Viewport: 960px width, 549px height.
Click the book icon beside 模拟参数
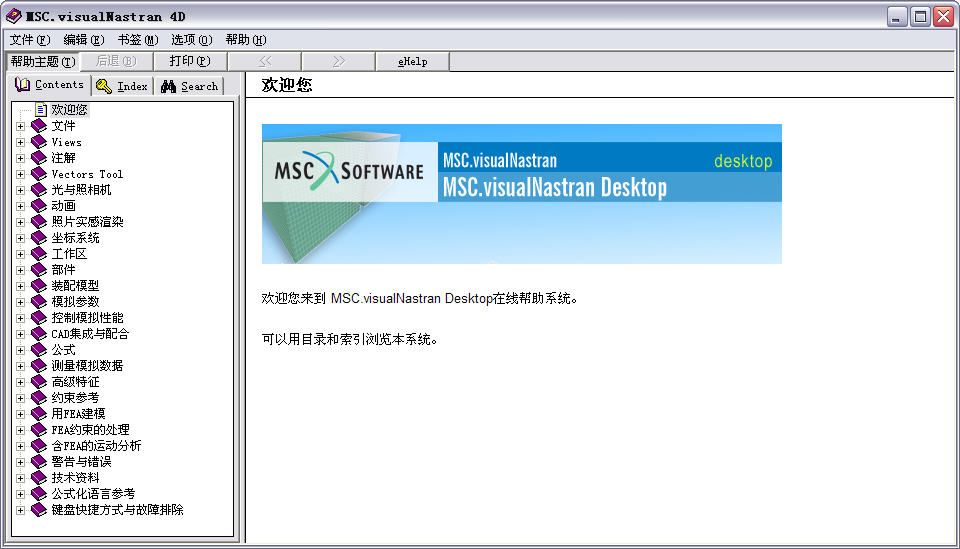coord(39,302)
